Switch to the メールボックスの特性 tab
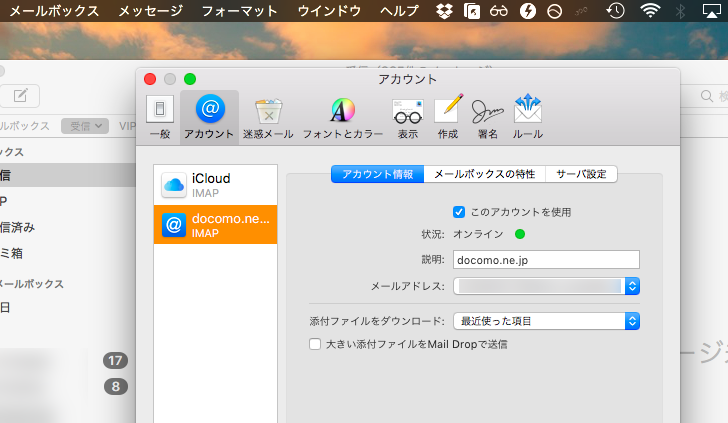Viewport: 728px width, 423px height. tap(483, 173)
